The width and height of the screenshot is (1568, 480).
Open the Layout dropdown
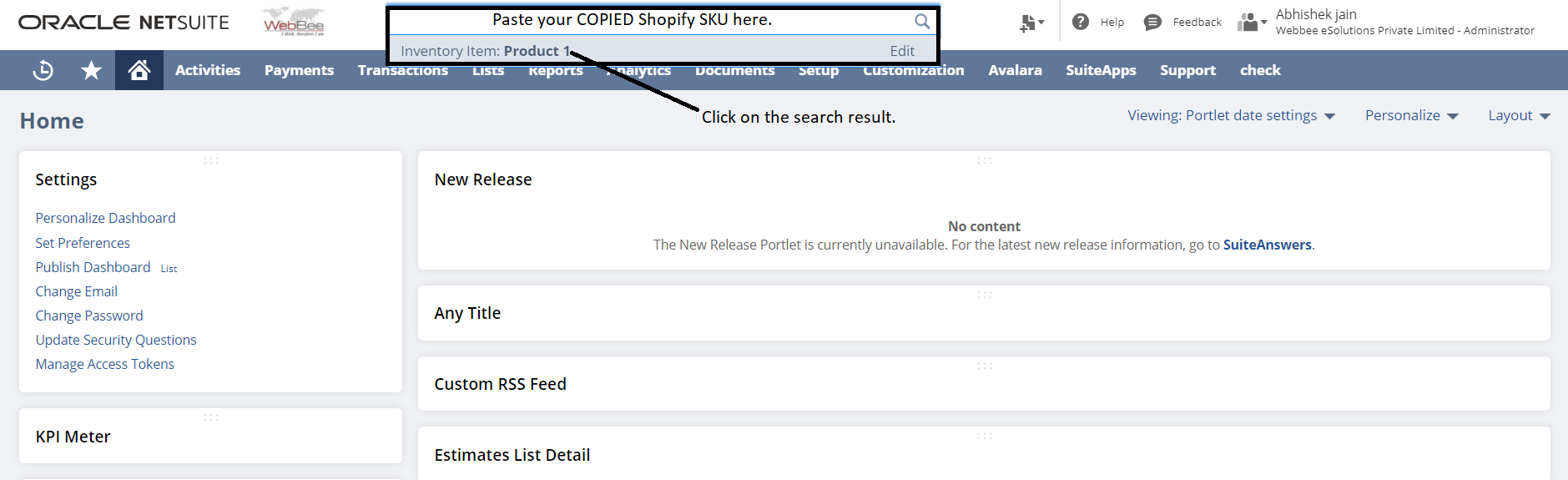1519,115
